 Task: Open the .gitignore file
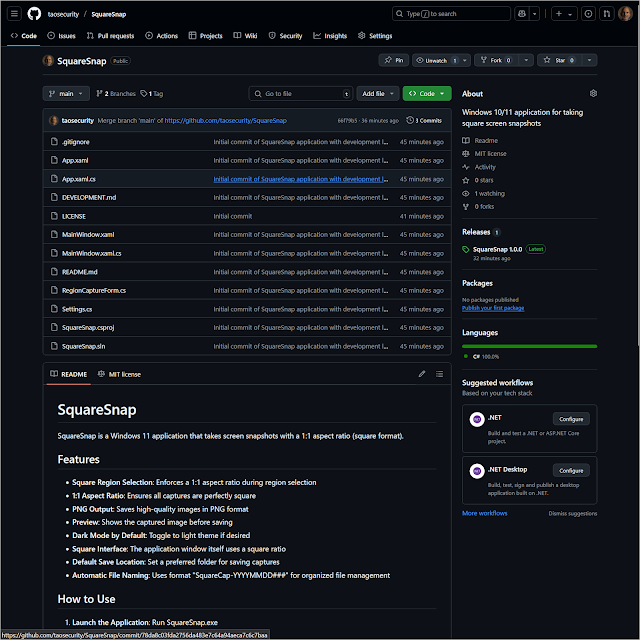coord(76,142)
